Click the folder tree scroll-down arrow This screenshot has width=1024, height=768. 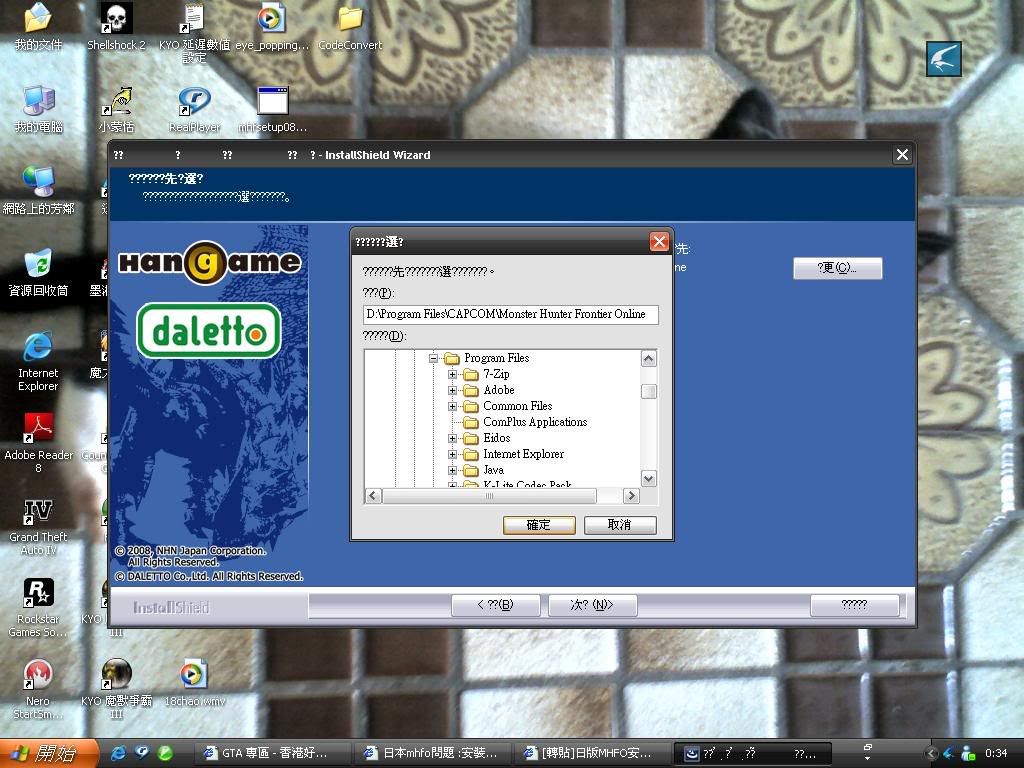648,479
